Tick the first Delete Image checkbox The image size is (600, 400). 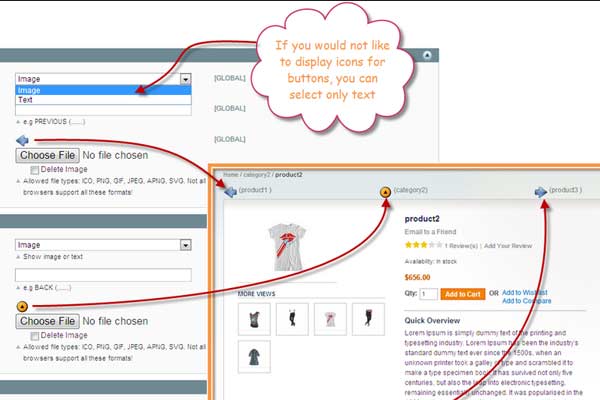(x=34, y=170)
